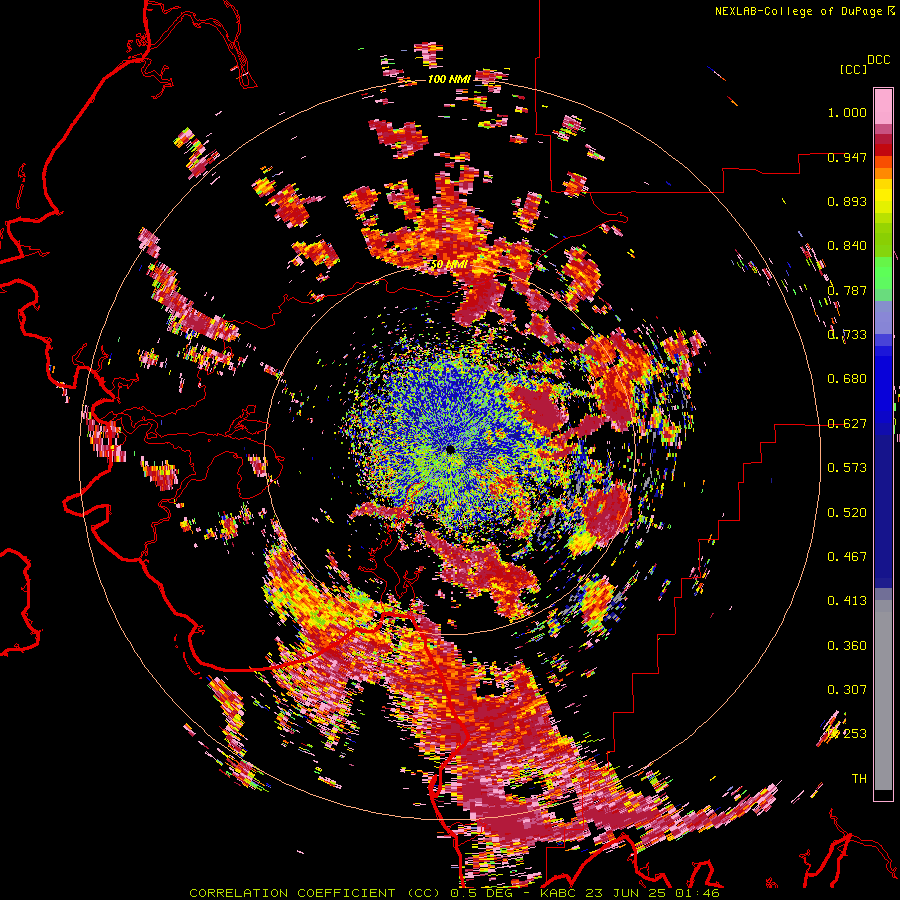Click the 0.840 scale value
This screenshot has height=900, width=900.
tap(847, 246)
